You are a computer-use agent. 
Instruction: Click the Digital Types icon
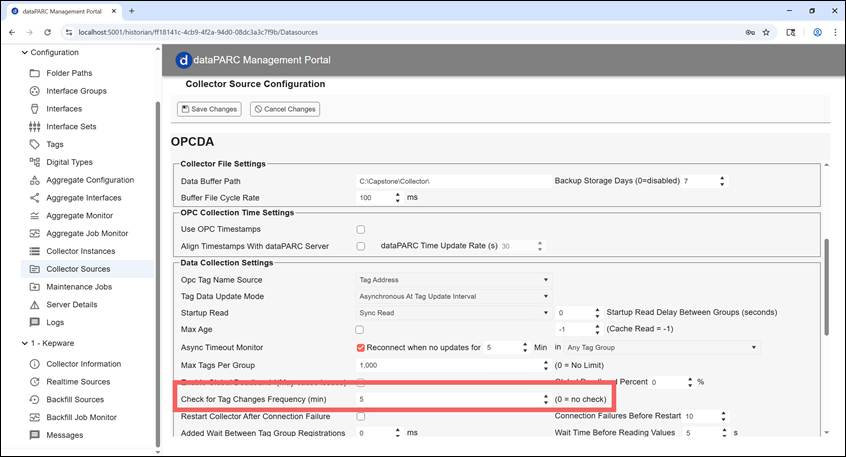click(35, 162)
